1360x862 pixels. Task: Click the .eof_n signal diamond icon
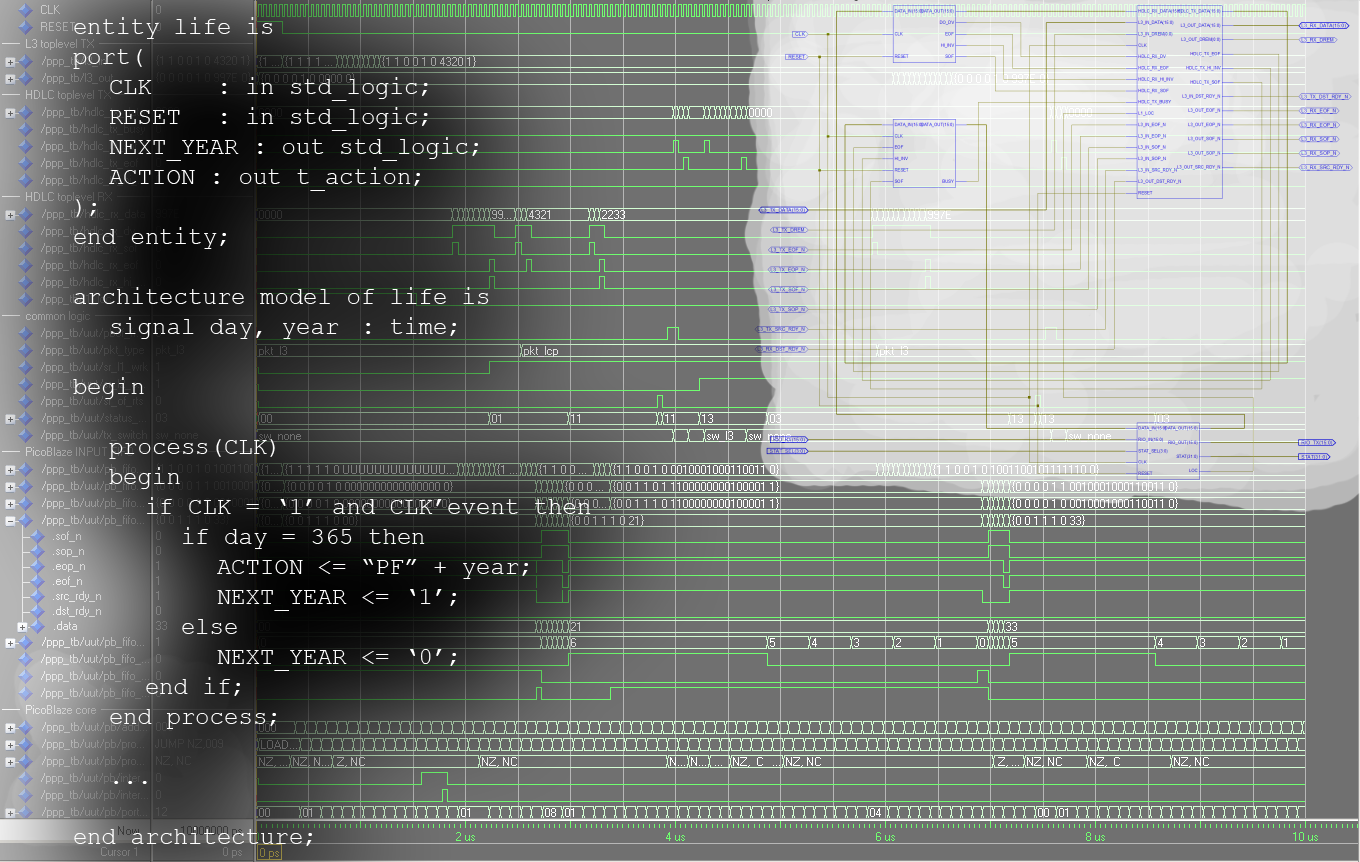tap(38, 581)
